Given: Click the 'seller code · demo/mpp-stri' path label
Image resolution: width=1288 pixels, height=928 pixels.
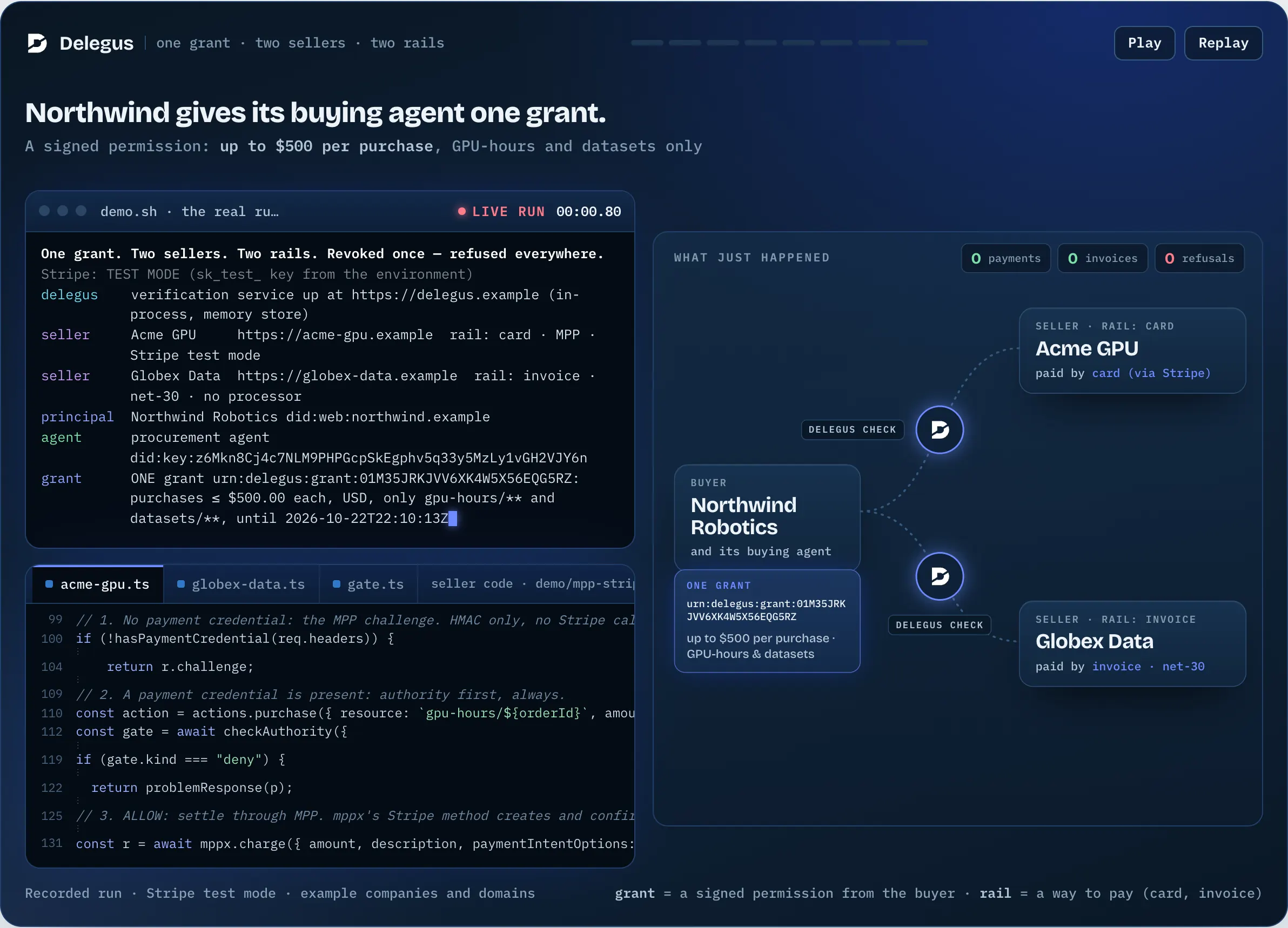Looking at the screenshot, I should [x=532, y=584].
